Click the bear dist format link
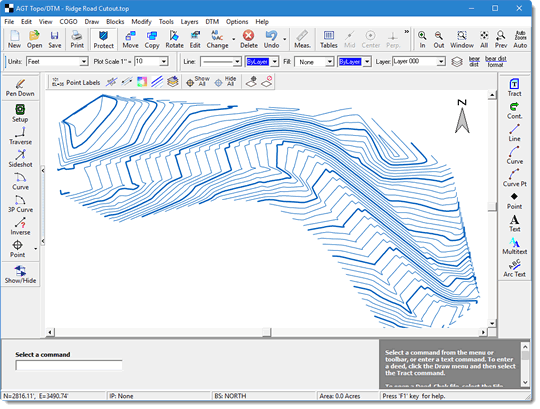540x409 pixels. tap(496, 62)
